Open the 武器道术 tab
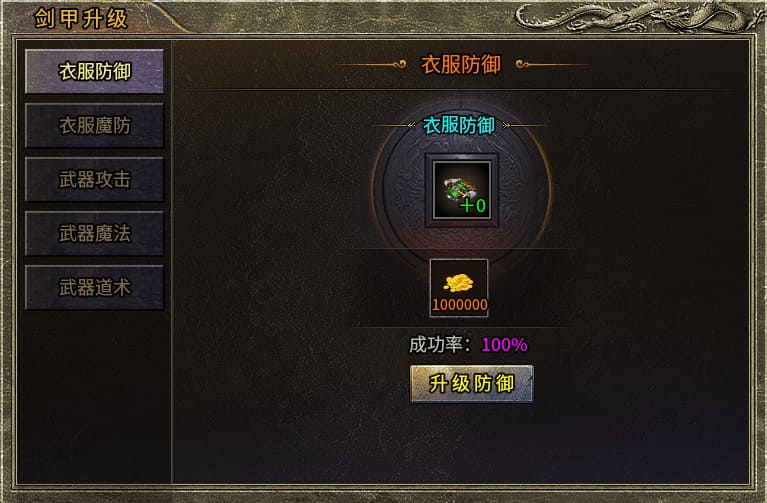 pyautogui.click(x=94, y=287)
